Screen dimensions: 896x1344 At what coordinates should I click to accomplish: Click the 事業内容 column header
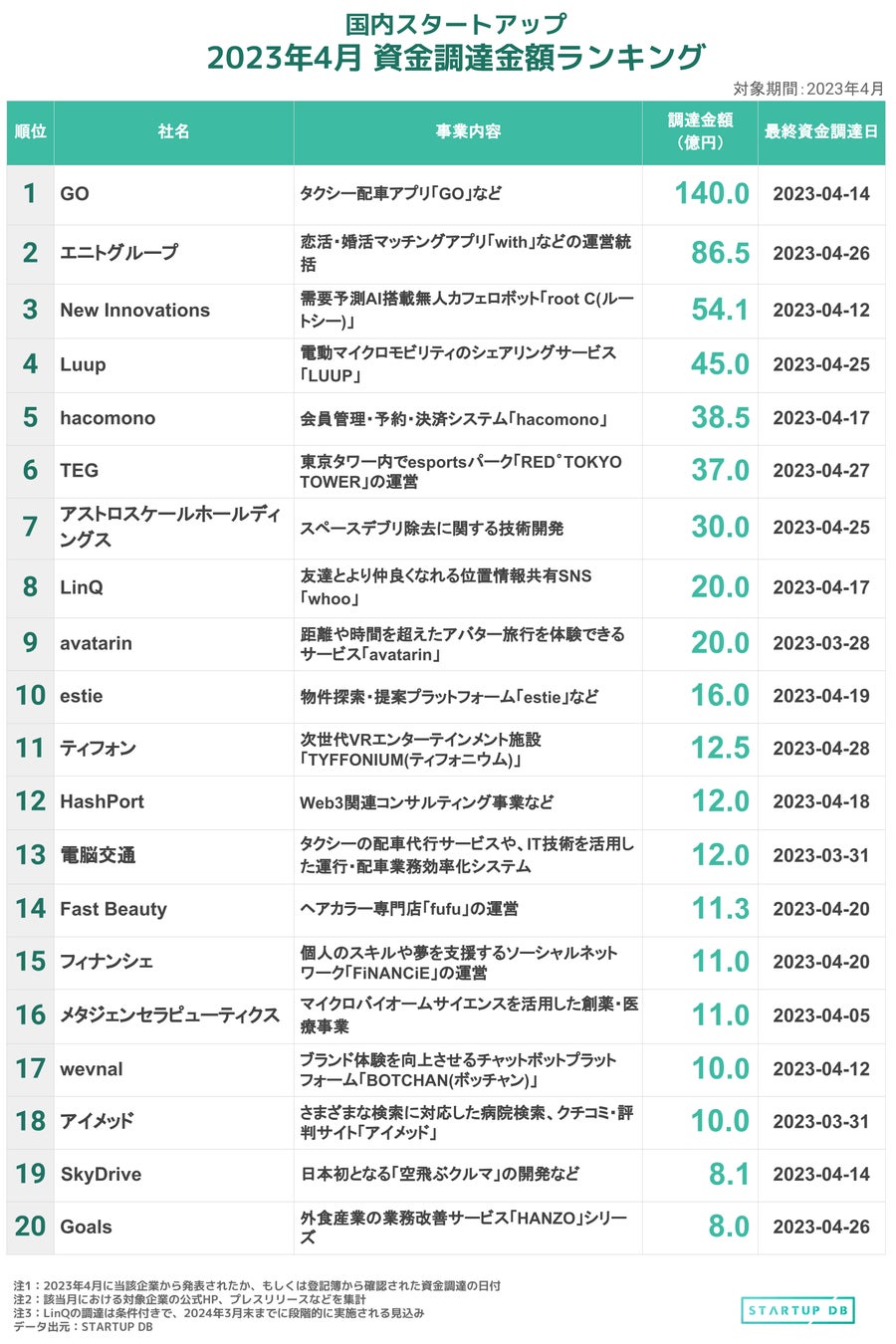coord(468,131)
